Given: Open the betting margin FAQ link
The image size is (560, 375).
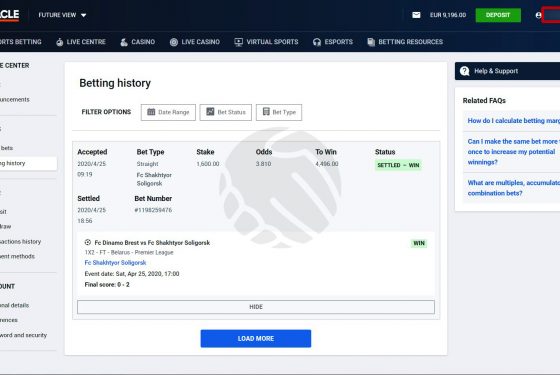Looking at the screenshot, I should coord(514,121).
